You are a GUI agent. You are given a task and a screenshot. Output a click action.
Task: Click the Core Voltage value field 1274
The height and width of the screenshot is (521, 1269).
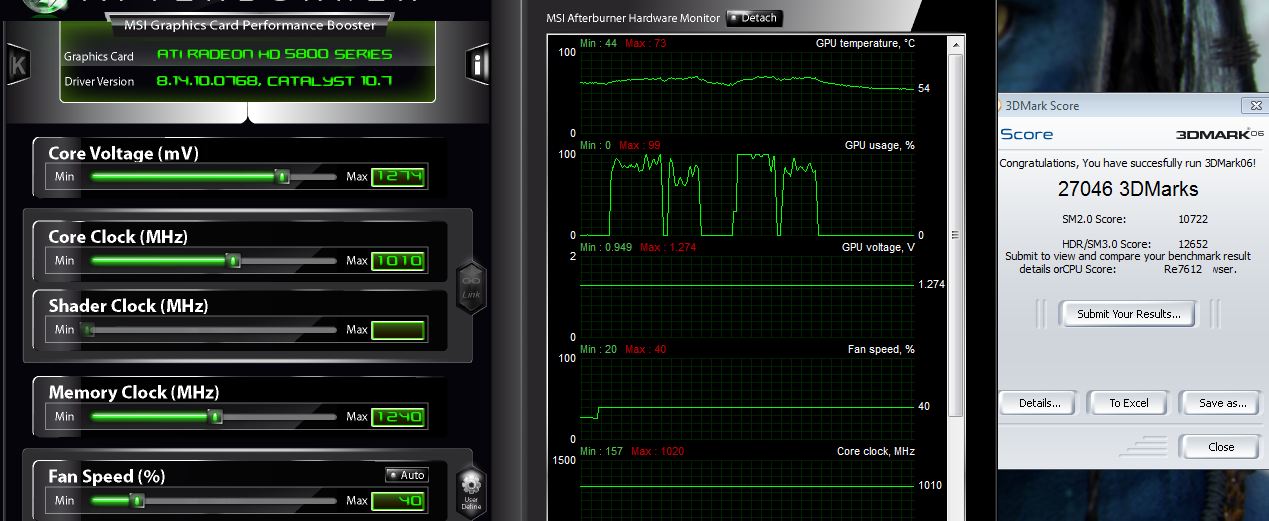tap(399, 177)
